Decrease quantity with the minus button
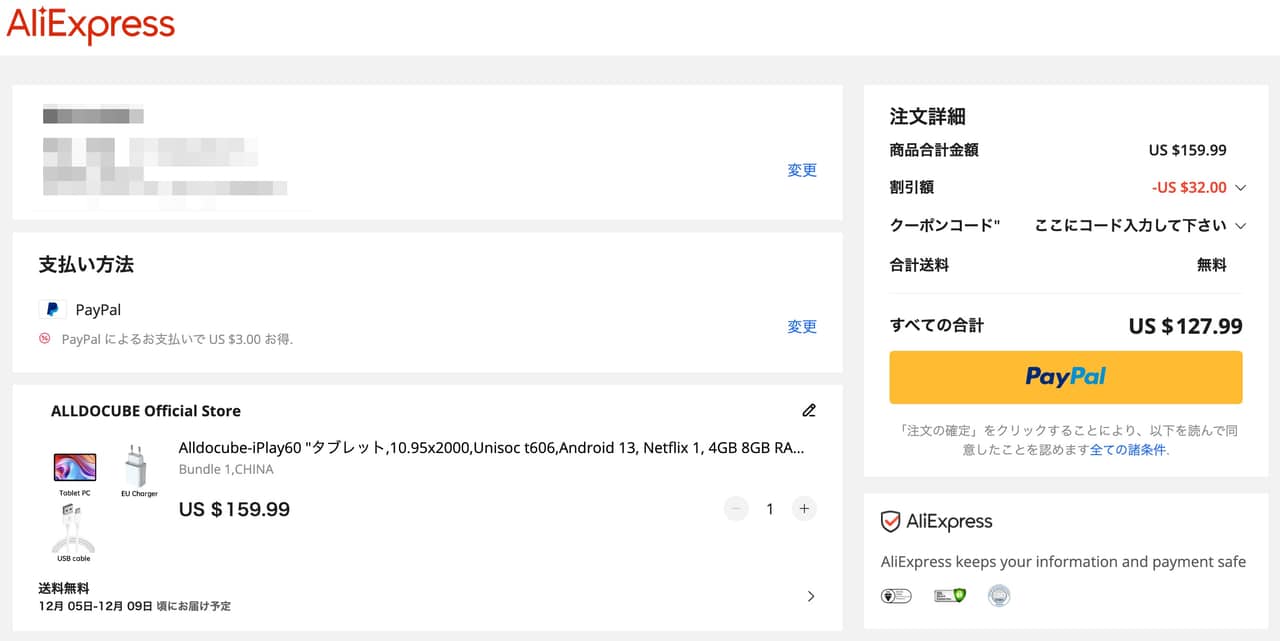Screen dimensions: 1280x641 (x=736, y=509)
